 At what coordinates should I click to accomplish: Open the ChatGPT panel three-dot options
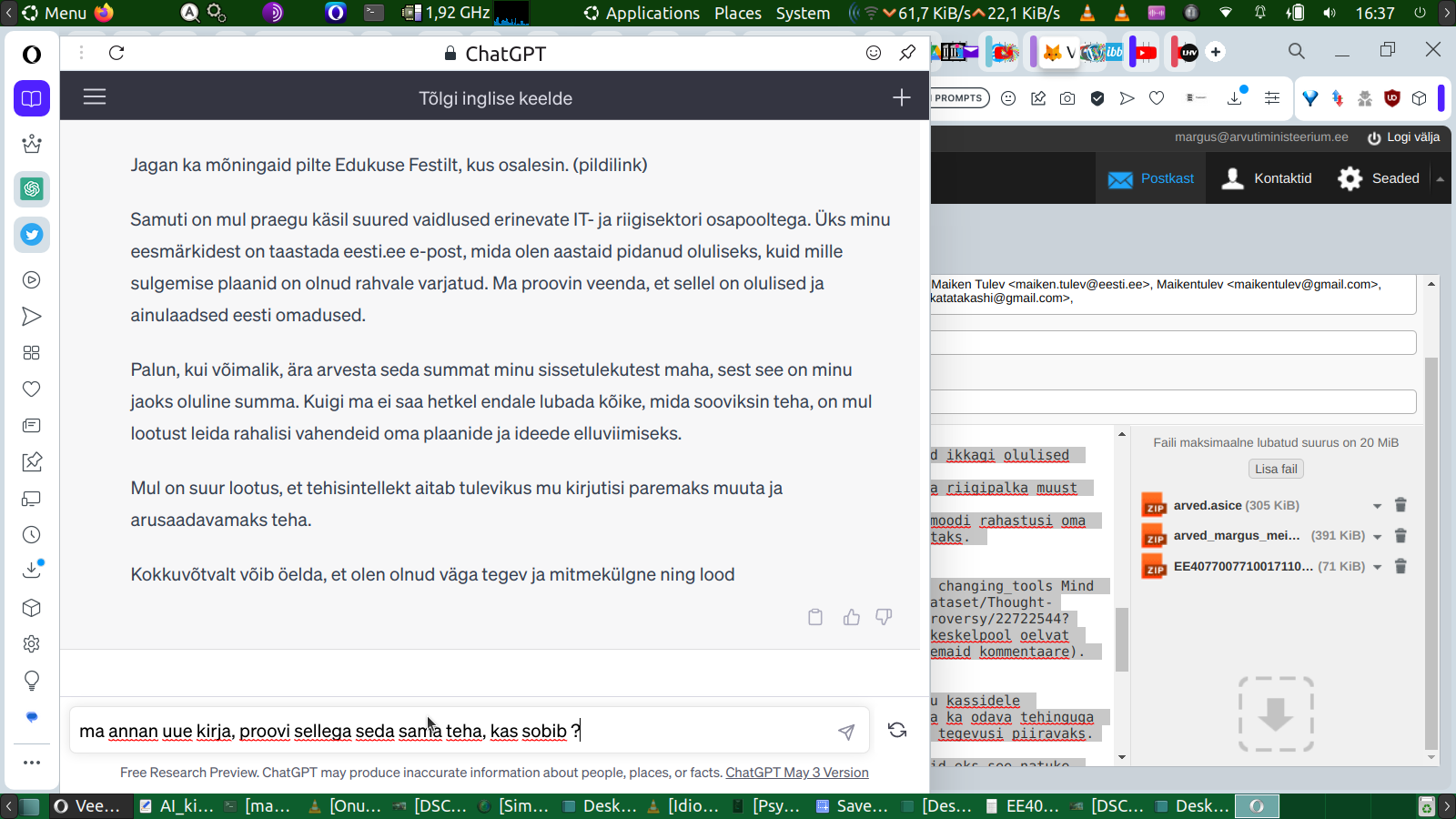point(81,53)
